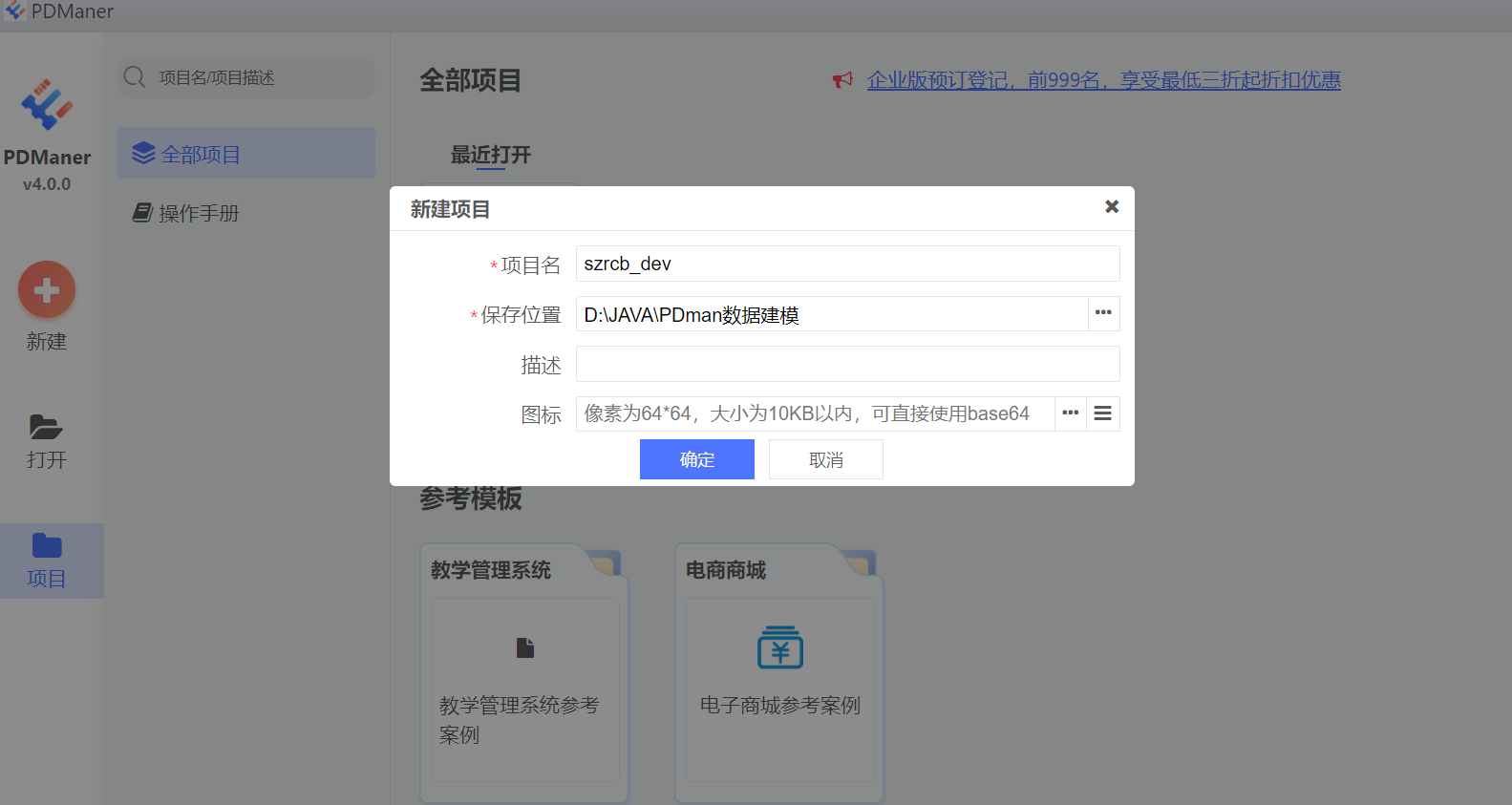Click the 电子商城参考案例 description text
This screenshot has width=1512, height=805.
coord(780,706)
